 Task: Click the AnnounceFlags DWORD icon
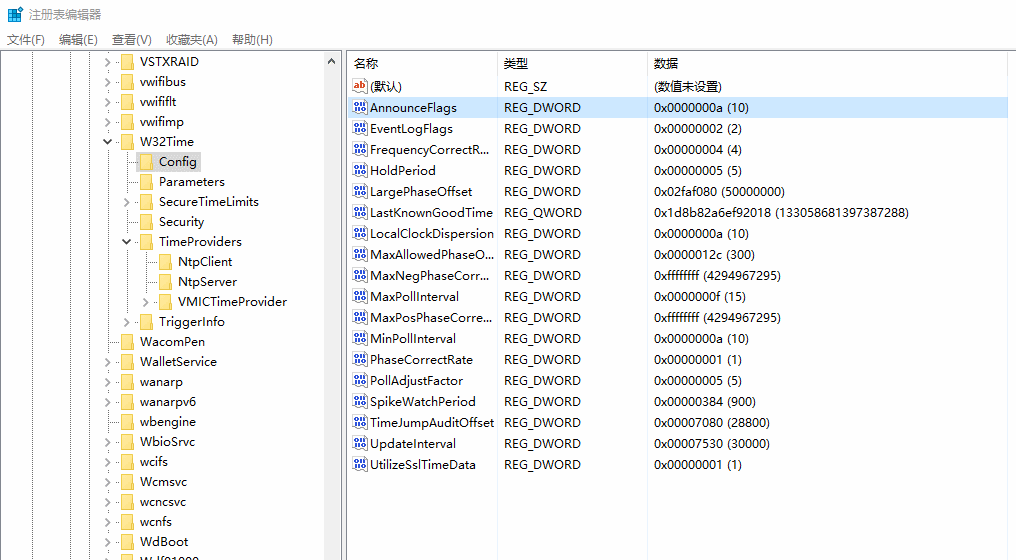360,107
